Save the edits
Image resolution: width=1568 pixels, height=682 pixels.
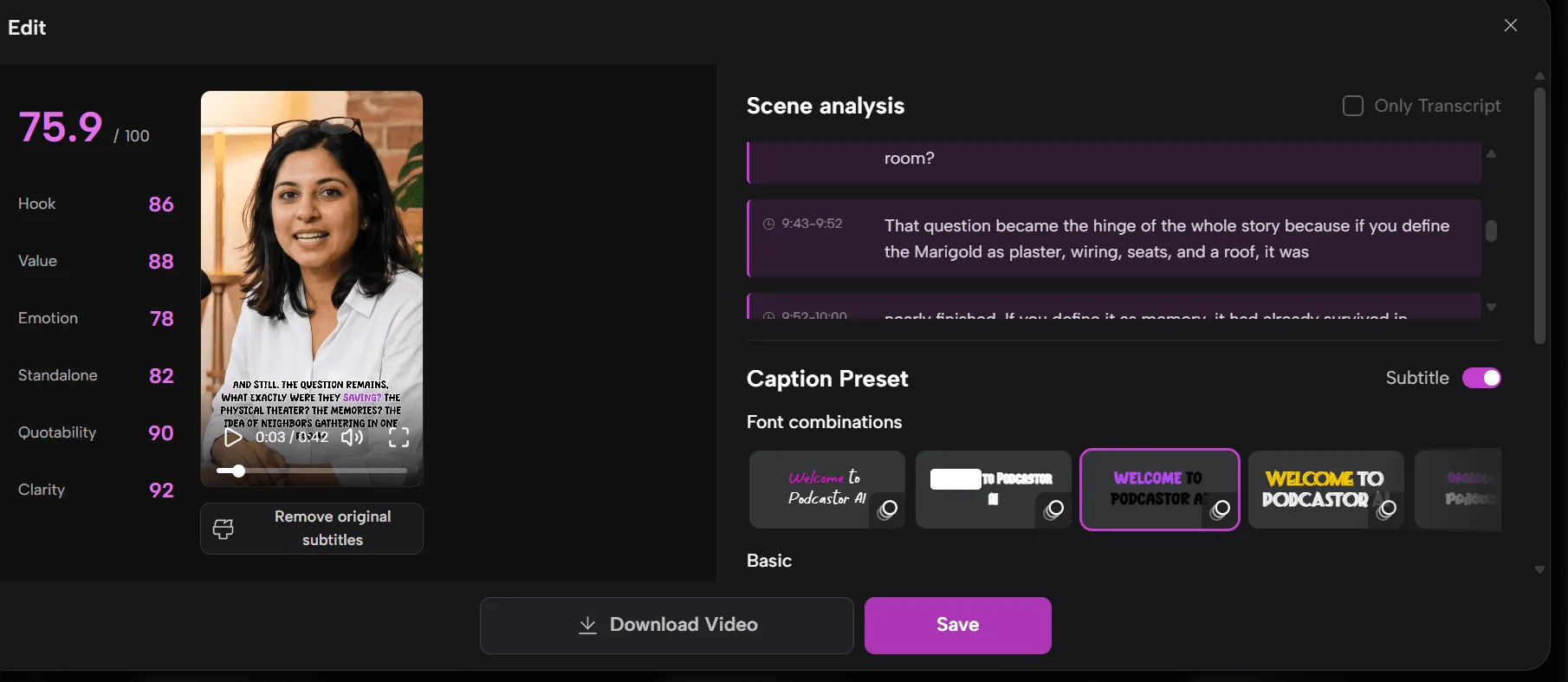click(958, 625)
